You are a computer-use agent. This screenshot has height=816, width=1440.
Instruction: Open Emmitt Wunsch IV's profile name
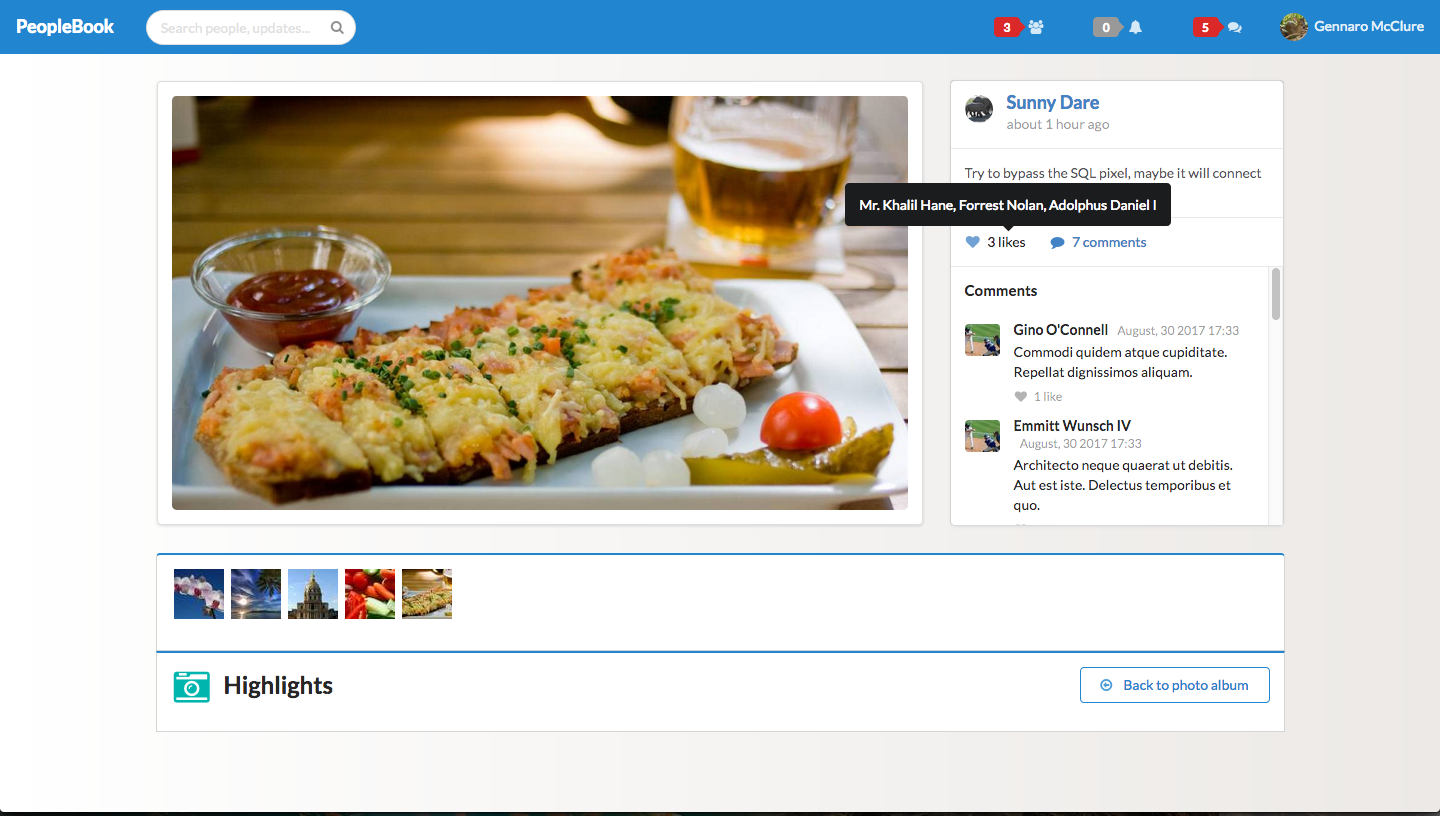click(1072, 426)
